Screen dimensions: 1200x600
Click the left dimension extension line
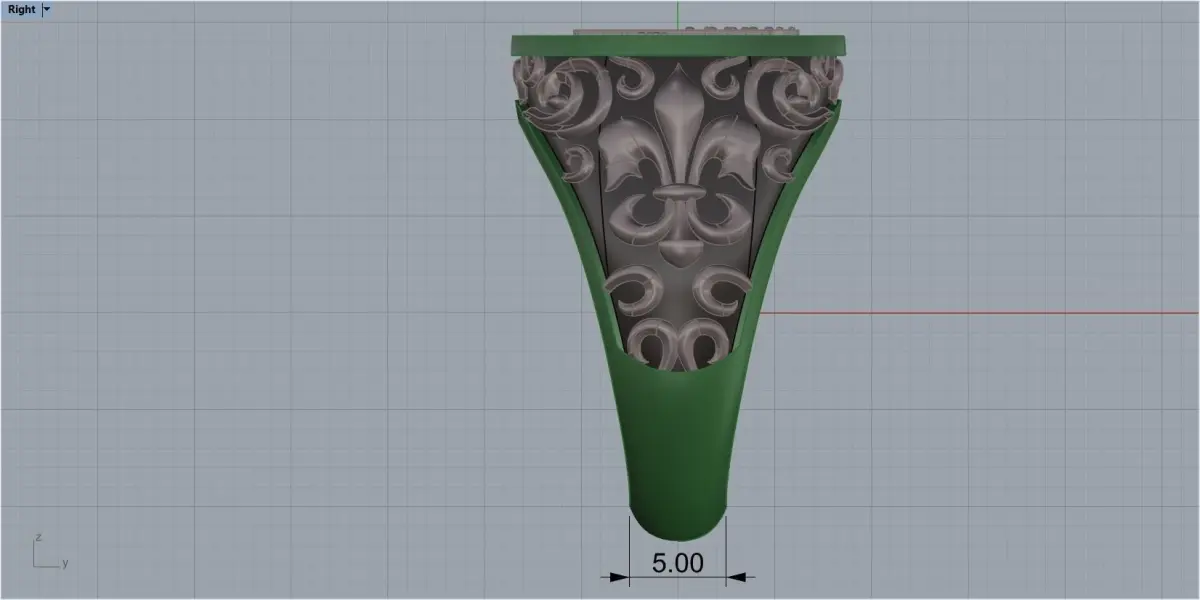coord(629,550)
